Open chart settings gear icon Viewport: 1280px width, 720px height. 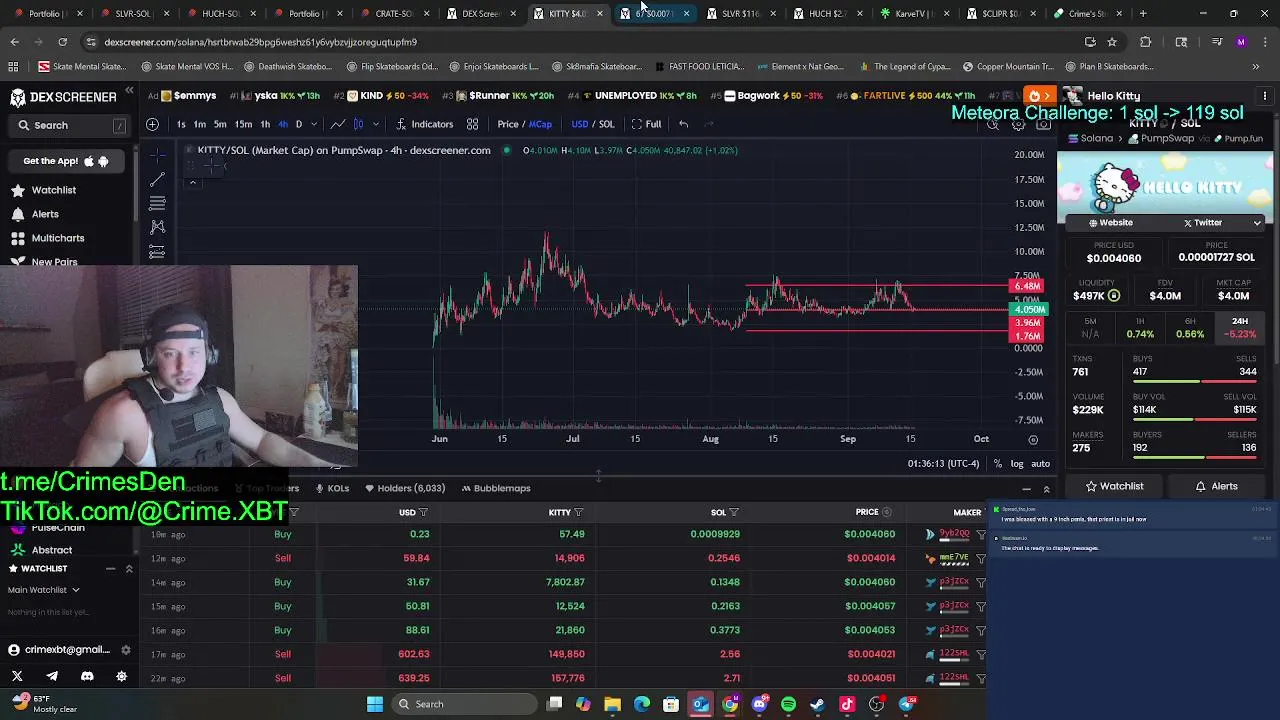click(x=1018, y=125)
